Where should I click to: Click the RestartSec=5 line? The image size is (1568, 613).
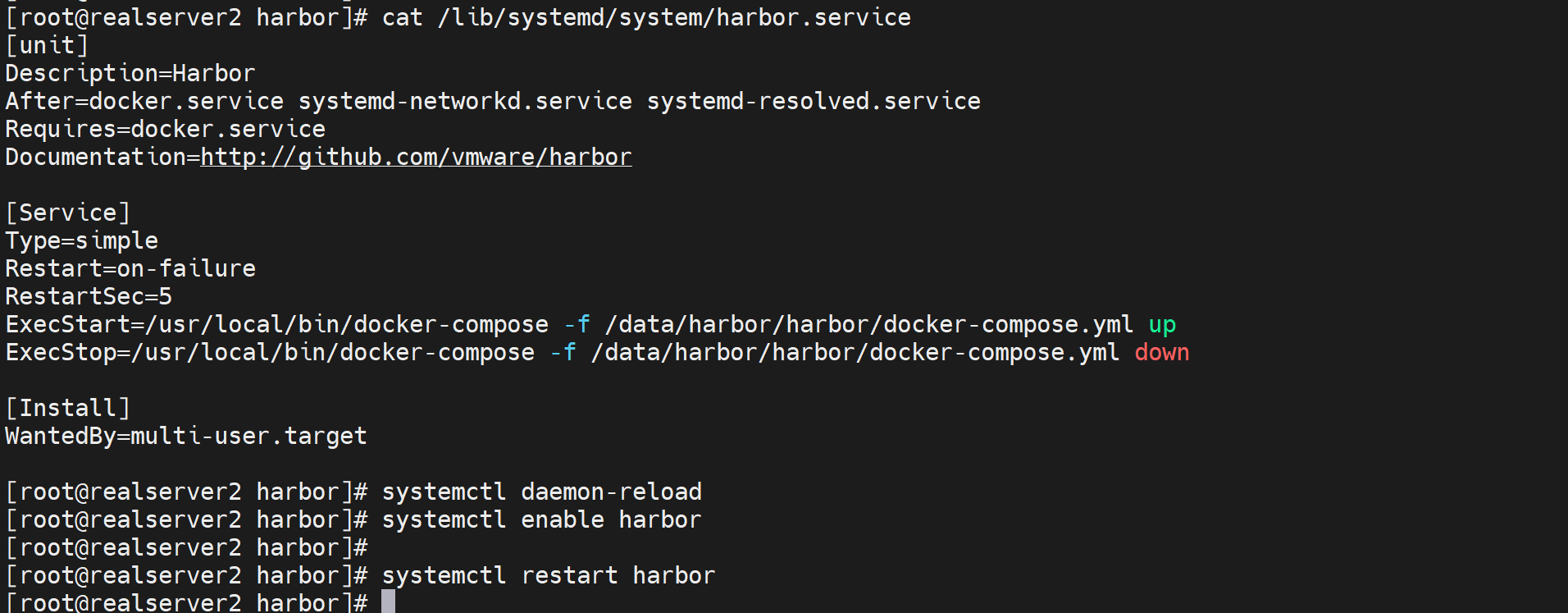[x=89, y=296]
